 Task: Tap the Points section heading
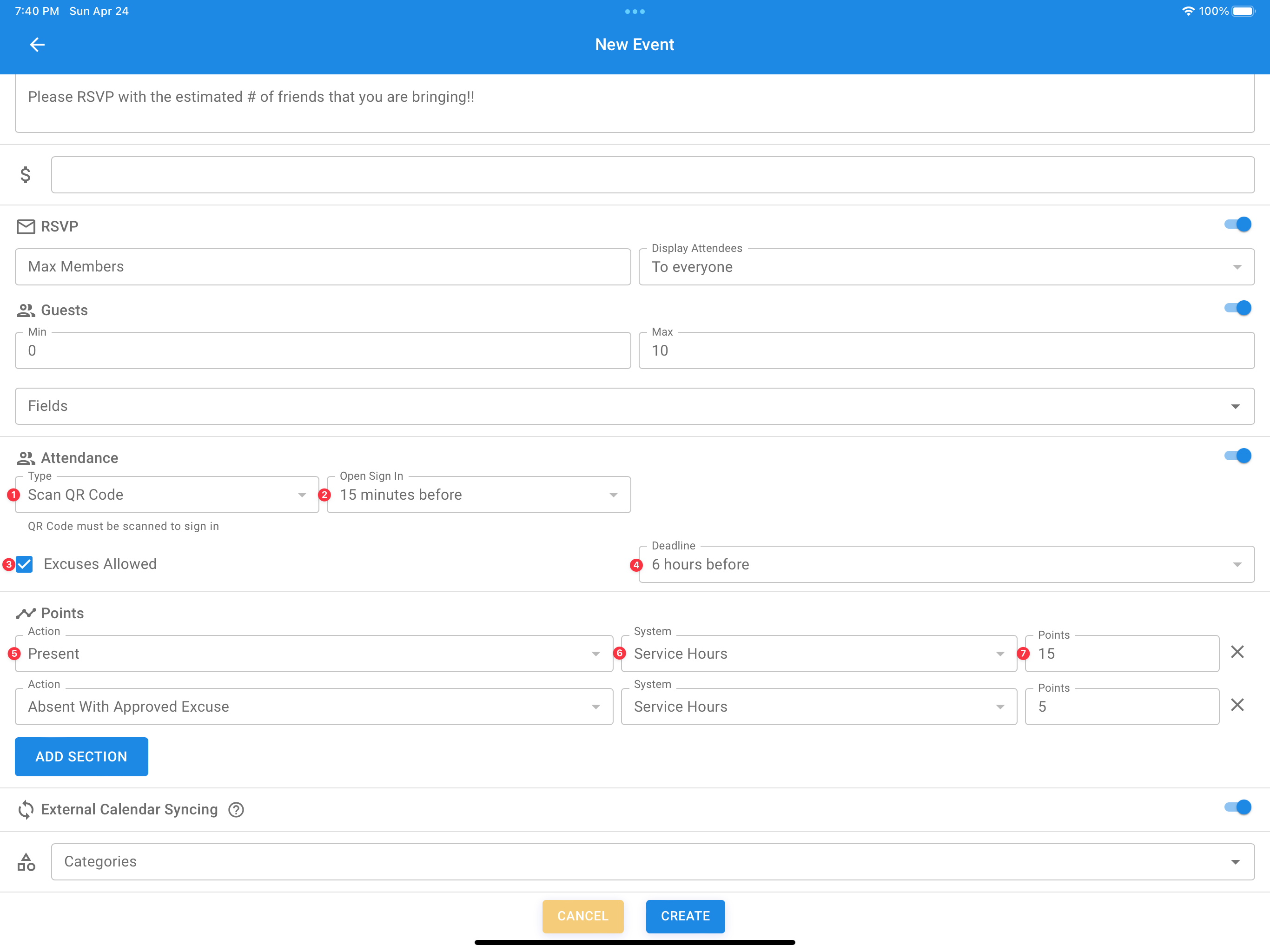click(63, 613)
